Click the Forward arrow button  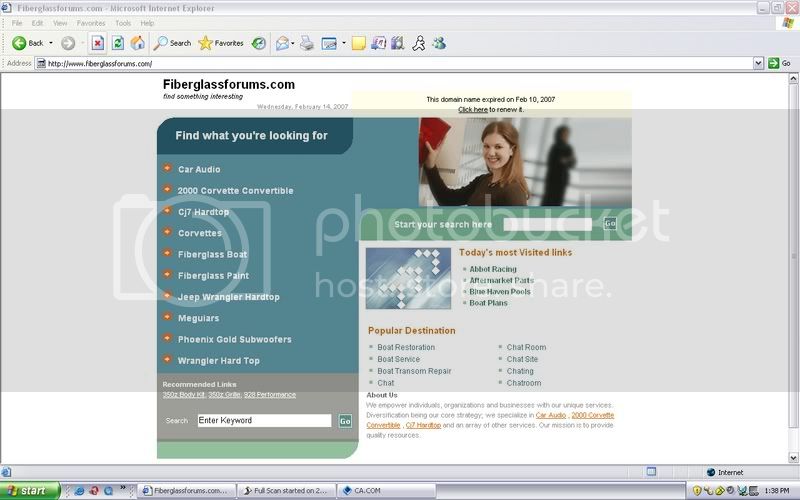point(68,43)
